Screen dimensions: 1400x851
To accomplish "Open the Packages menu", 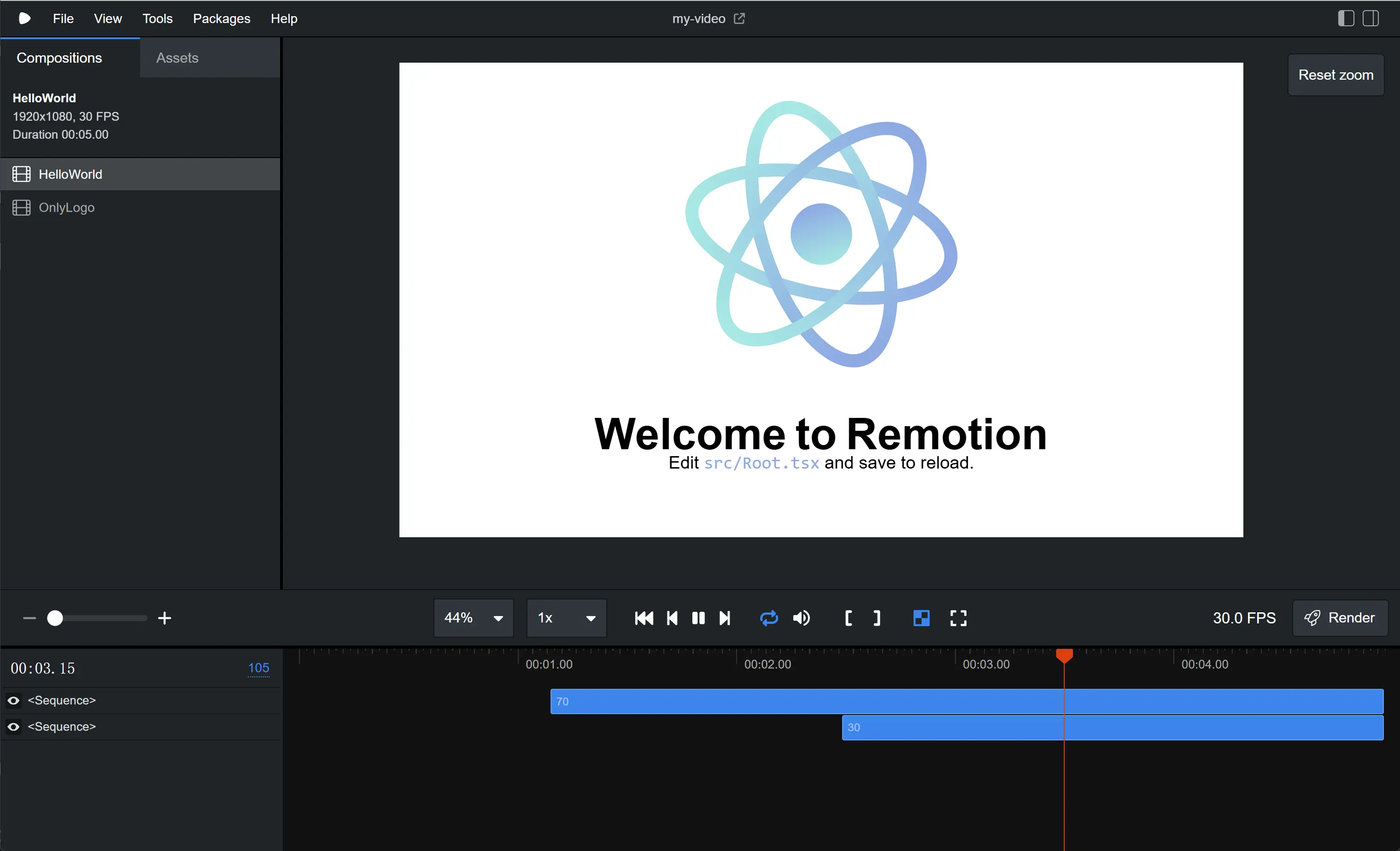I will [x=221, y=19].
